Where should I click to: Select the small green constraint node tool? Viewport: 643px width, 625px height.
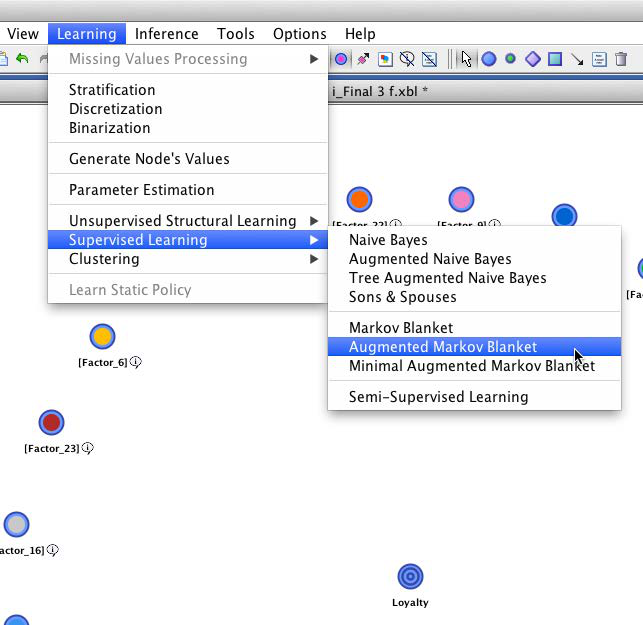(511, 59)
